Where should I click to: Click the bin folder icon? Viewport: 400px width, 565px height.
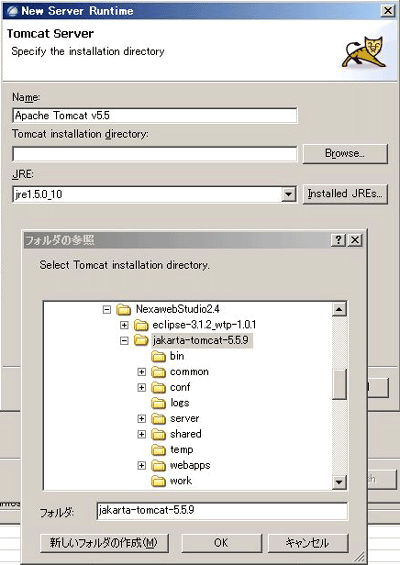coord(158,356)
